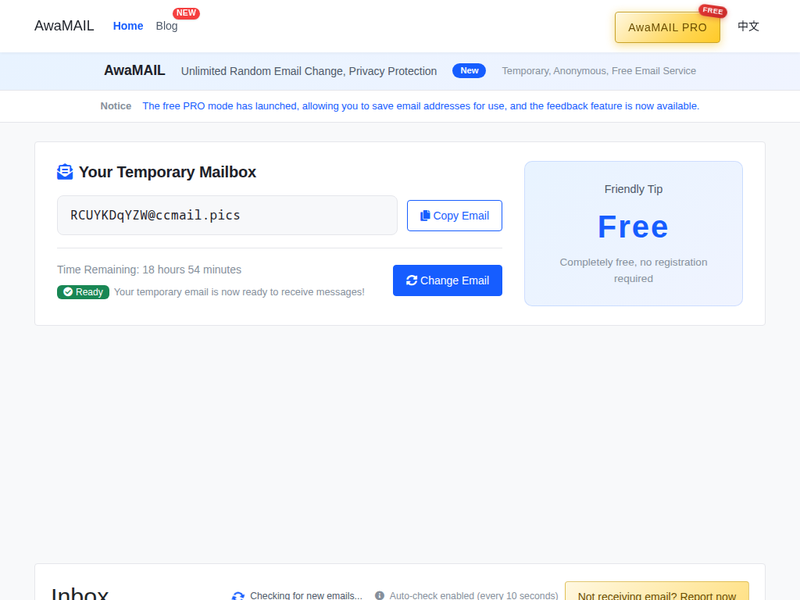Click the Friendly Tip card heading
Image resolution: width=800 pixels, height=600 pixels.
coord(633,189)
